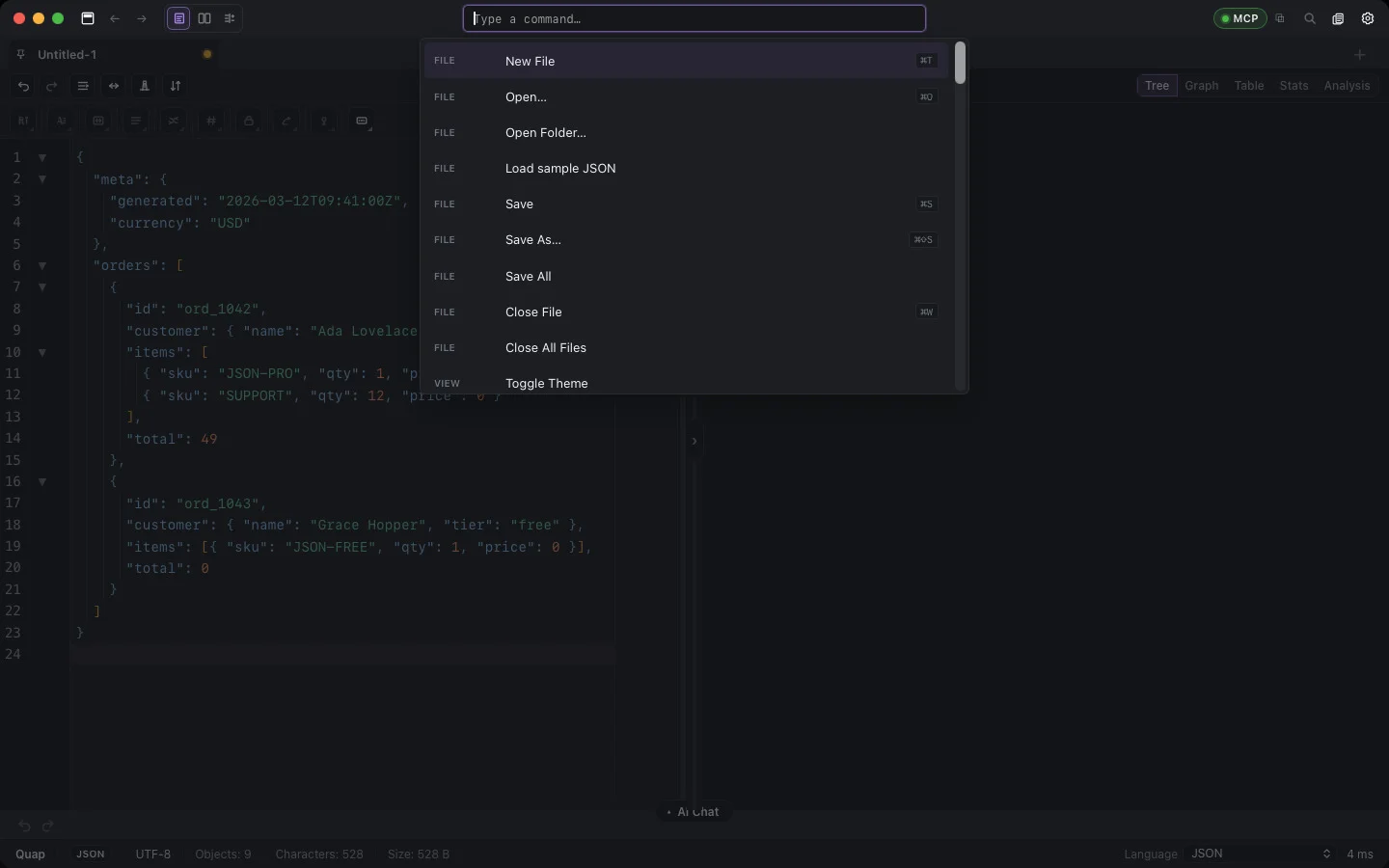This screenshot has width=1389, height=868.
Task: Switch to single editor view layout
Action: 179,18
